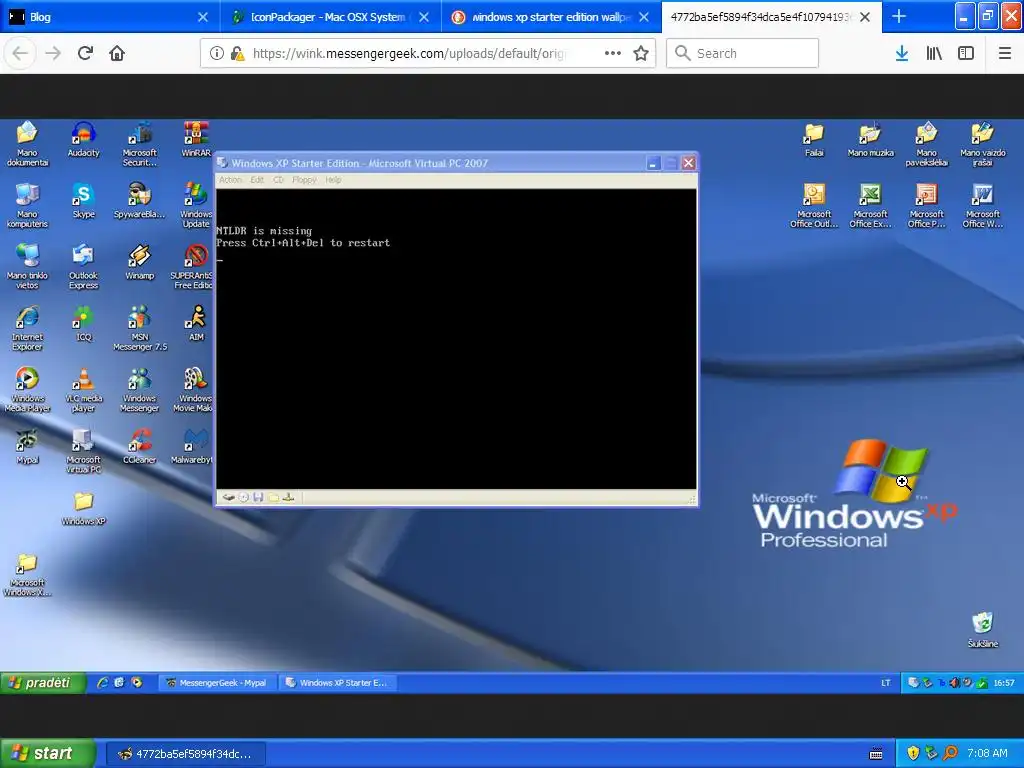The width and height of the screenshot is (1024, 768).
Task: Open the hamburger application menu
Action: pos(1004,54)
